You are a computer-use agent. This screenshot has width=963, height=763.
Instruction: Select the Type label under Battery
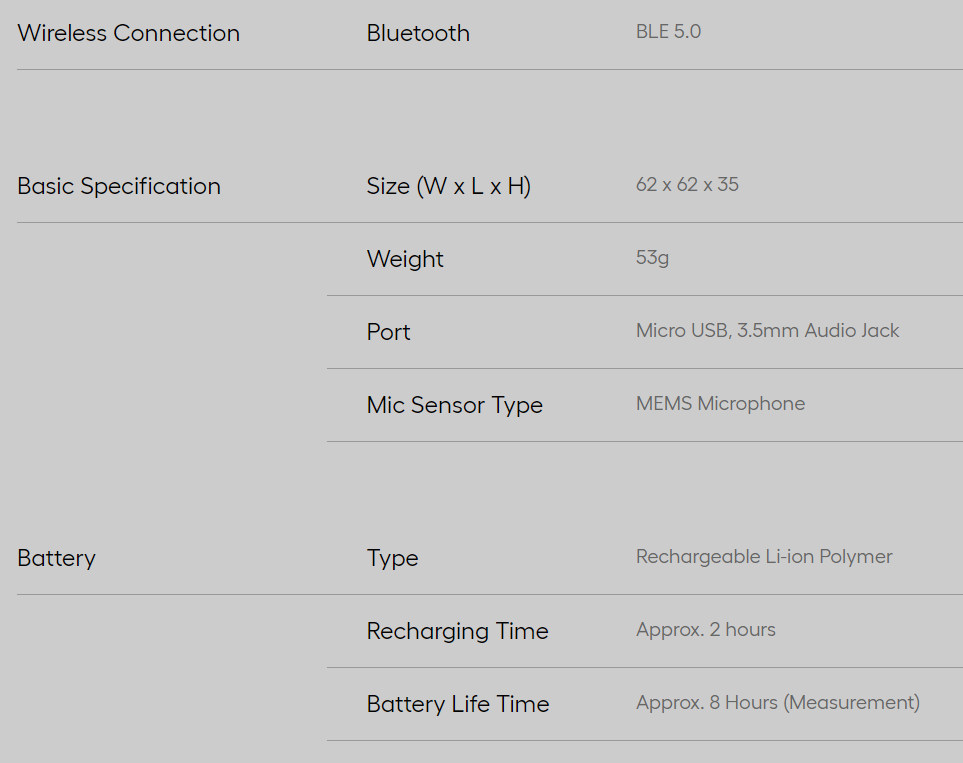392,558
